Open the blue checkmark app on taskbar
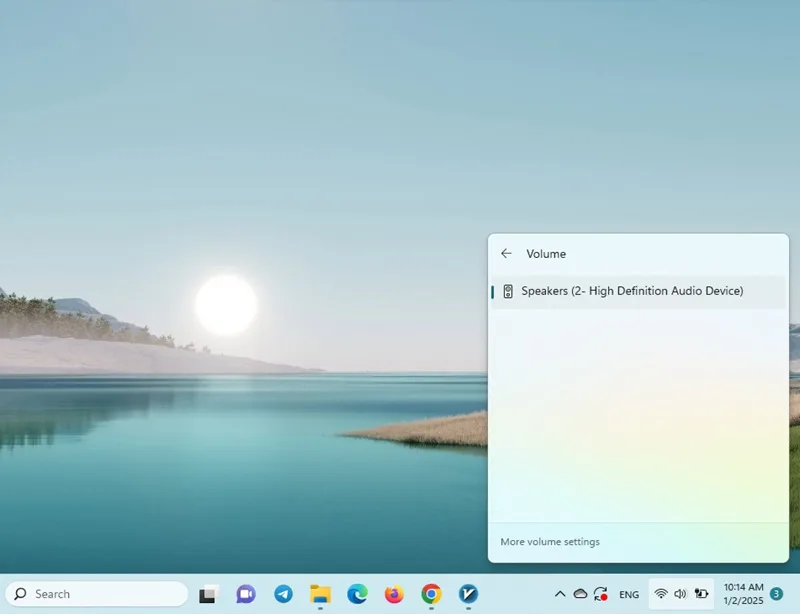The width and height of the screenshot is (800, 614). (x=468, y=594)
